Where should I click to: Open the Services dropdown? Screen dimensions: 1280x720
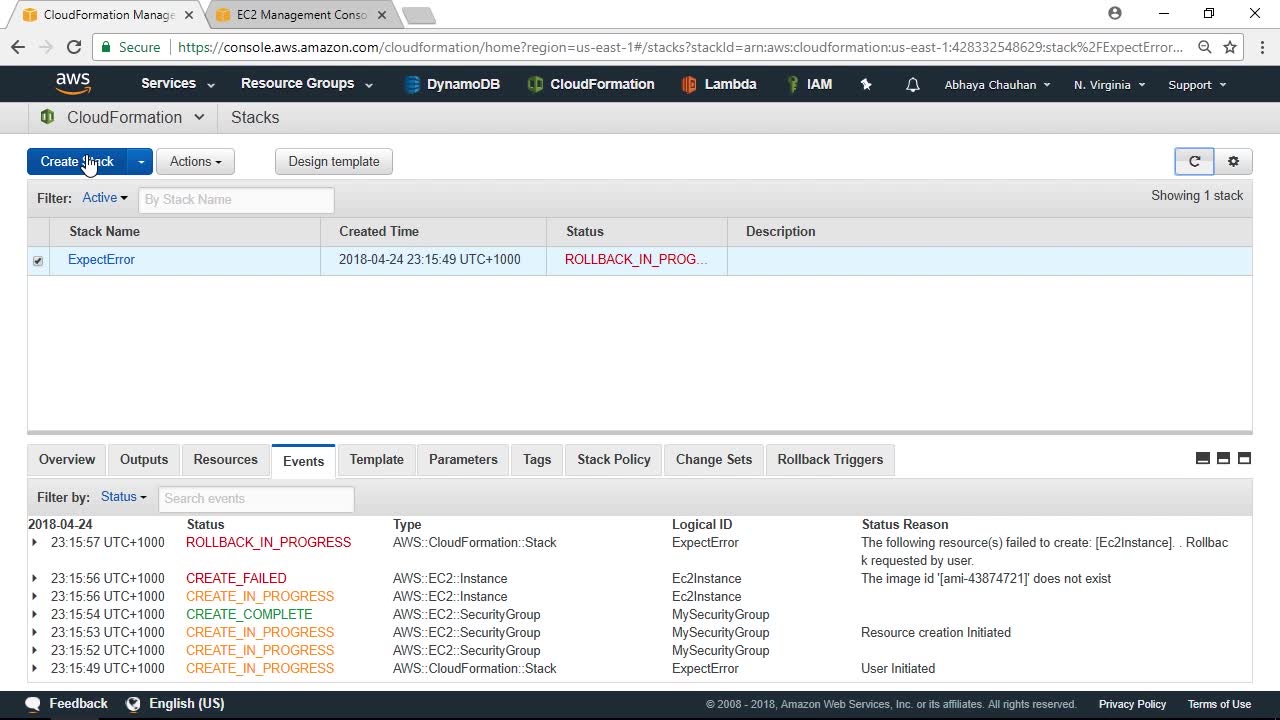pos(178,84)
